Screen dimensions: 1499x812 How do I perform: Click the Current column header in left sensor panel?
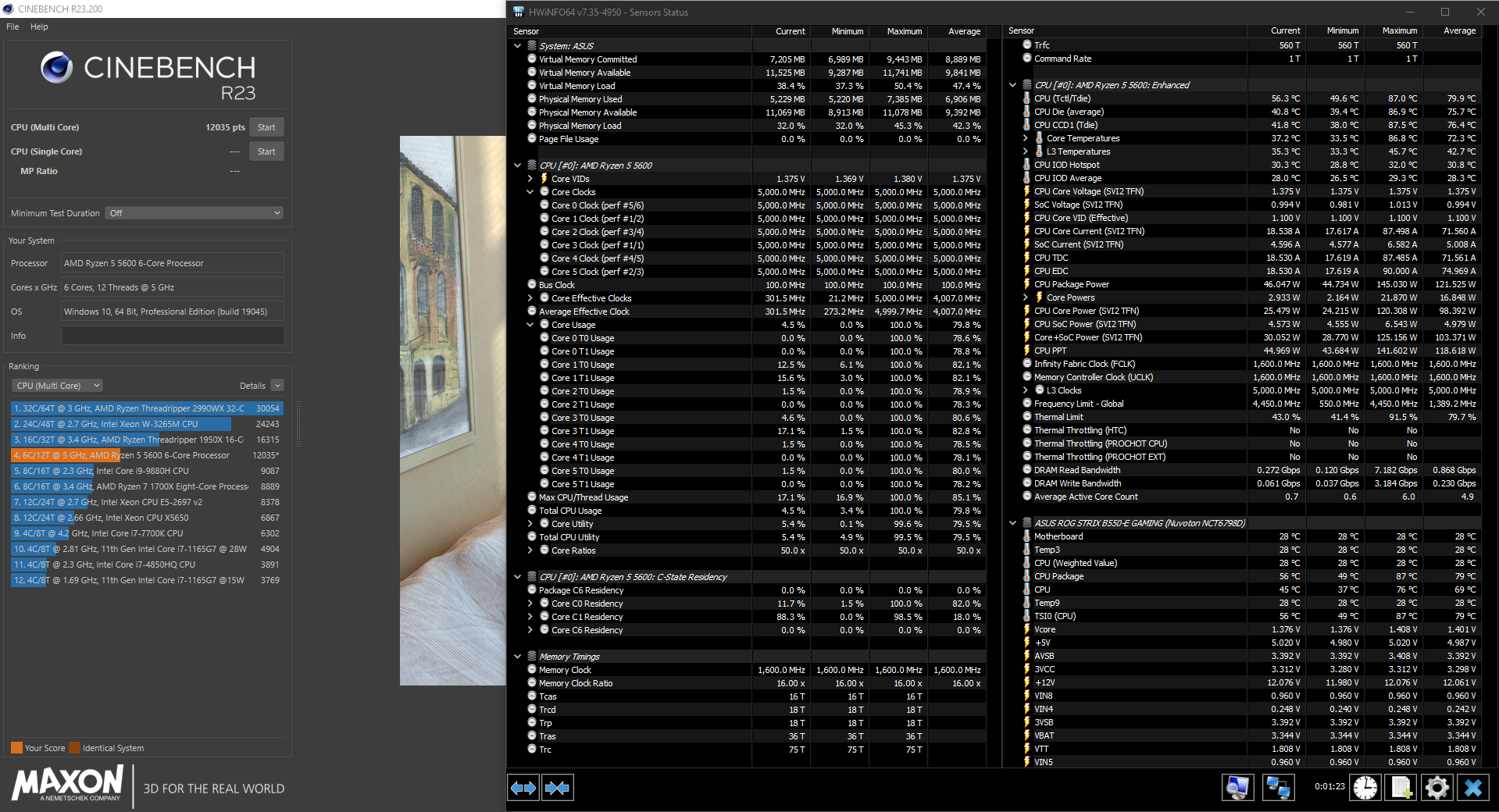point(790,31)
